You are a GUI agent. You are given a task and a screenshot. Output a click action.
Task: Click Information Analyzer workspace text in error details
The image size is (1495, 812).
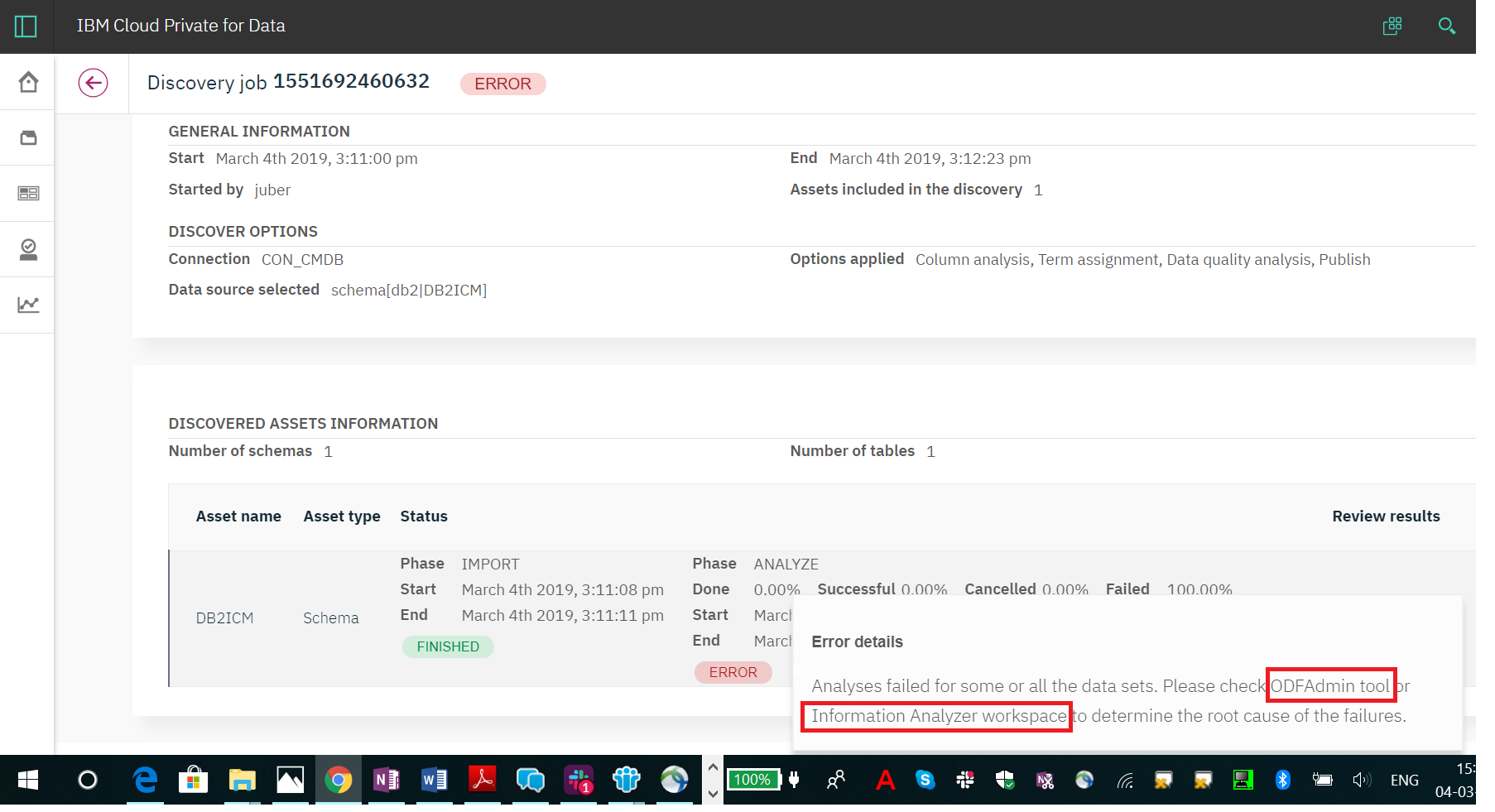[939, 716]
